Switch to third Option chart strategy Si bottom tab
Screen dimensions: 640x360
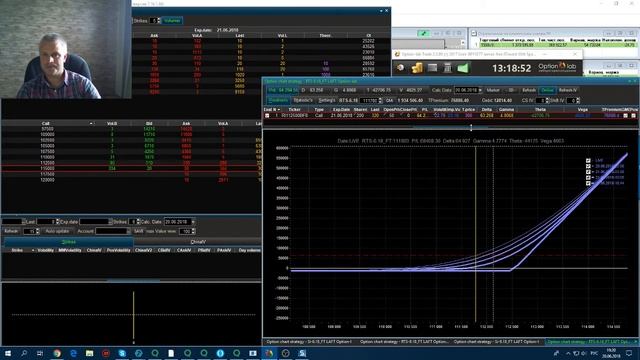coord(497,342)
